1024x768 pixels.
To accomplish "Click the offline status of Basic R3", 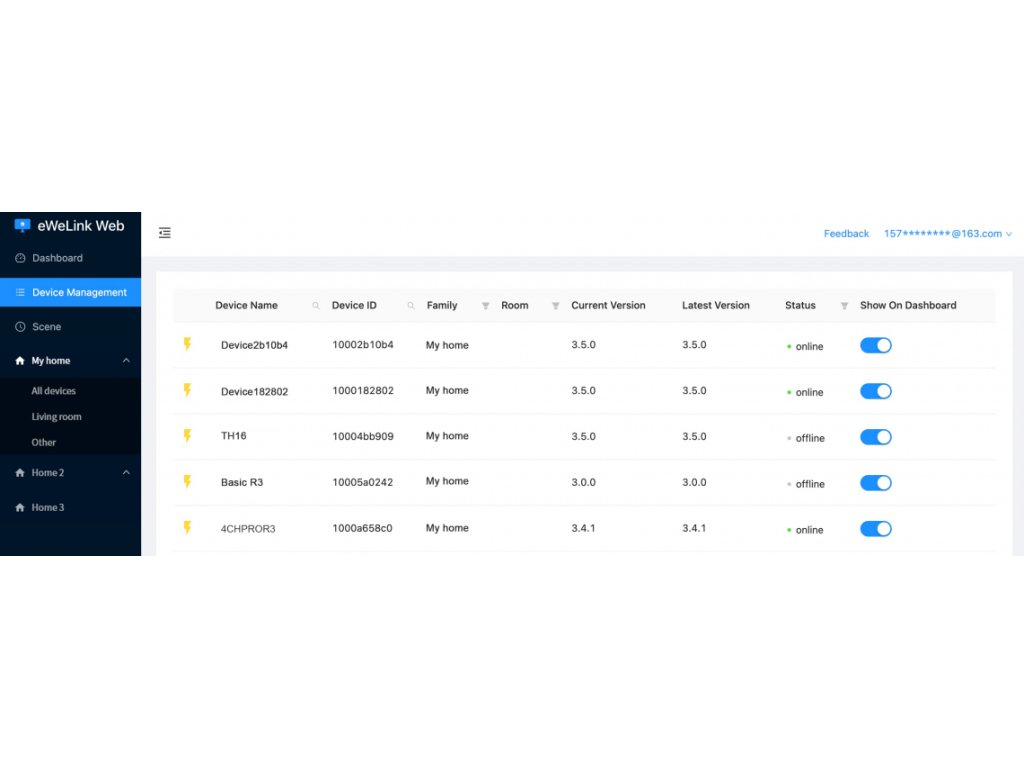I will (806, 484).
